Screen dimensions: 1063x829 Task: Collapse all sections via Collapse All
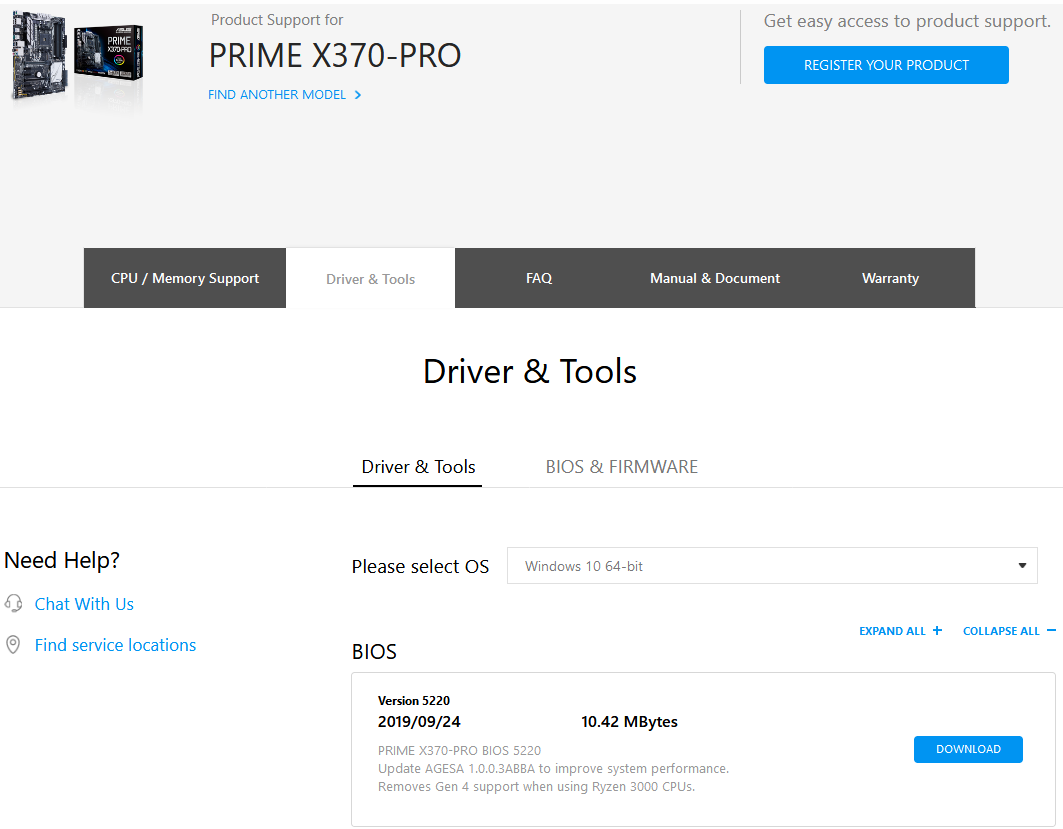tap(1001, 631)
